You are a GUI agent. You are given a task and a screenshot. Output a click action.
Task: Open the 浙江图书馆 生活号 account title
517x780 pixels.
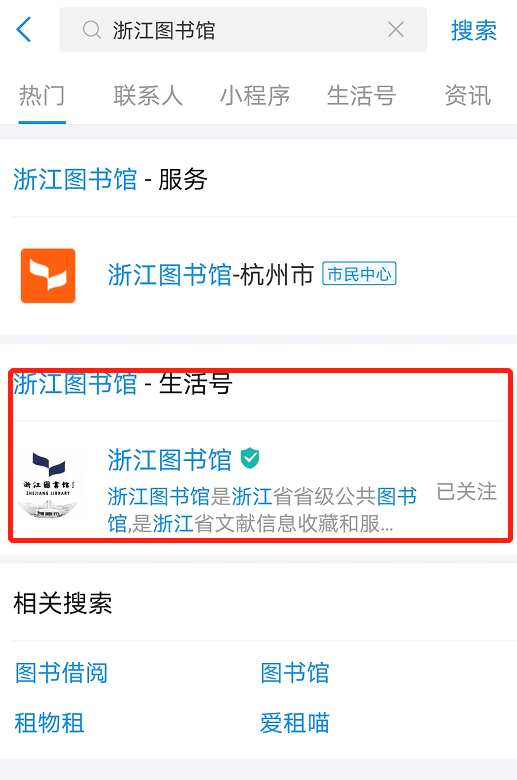[x=170, y=459]
